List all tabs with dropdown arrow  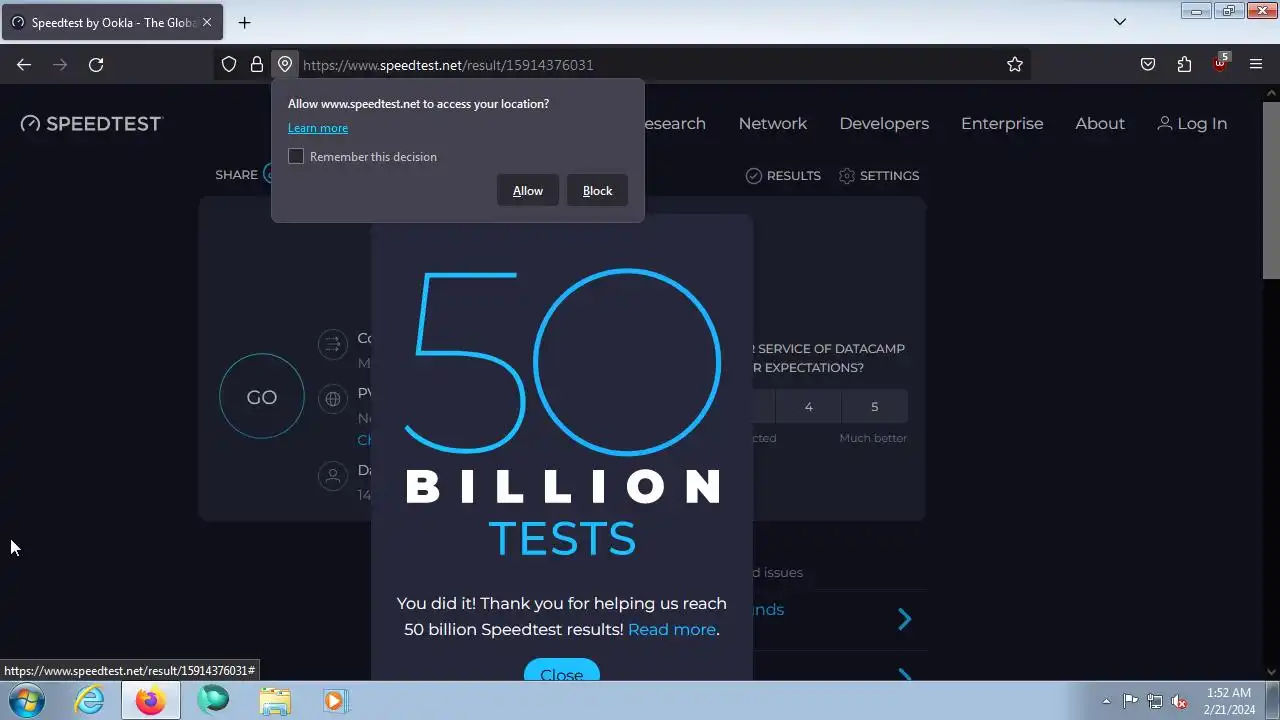(1120, 22)
